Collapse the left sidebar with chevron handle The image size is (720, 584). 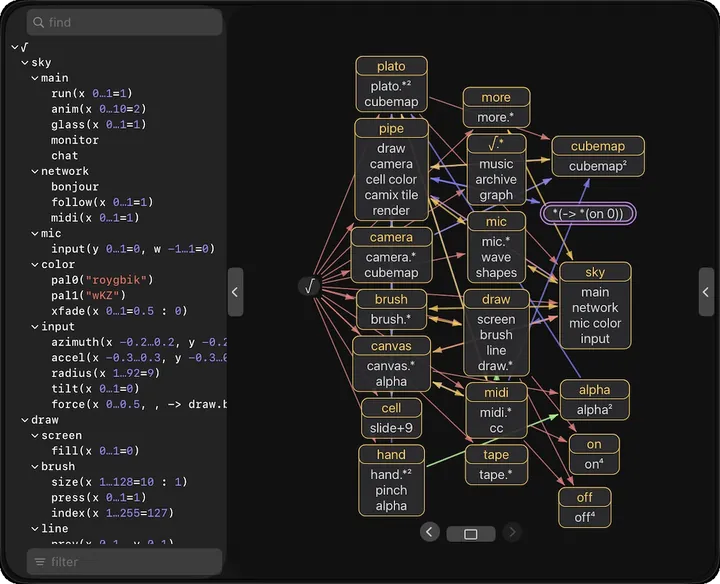[235, 292]
